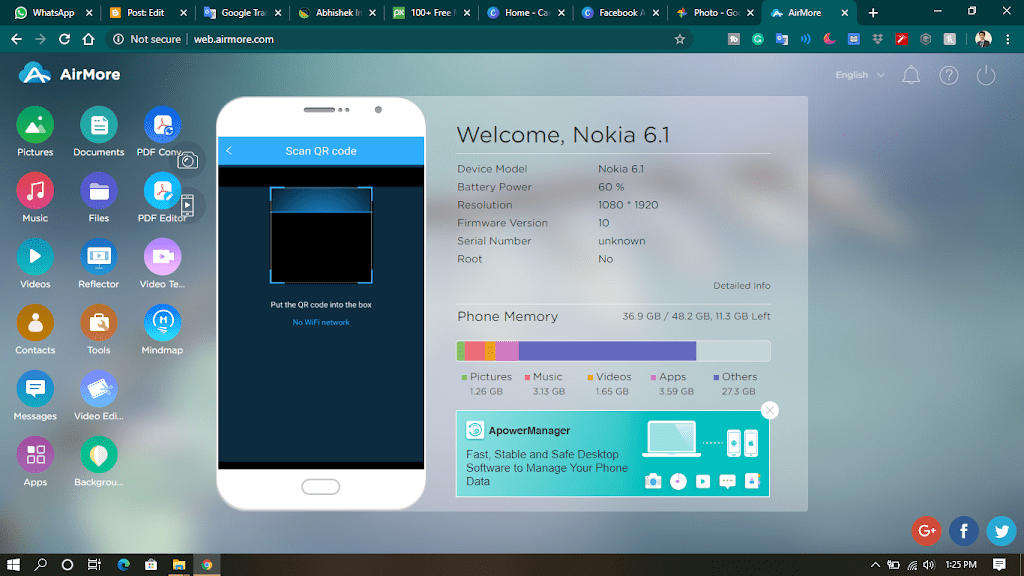Open the Documents section
The image size is (1024, 576).
(99, 125)
